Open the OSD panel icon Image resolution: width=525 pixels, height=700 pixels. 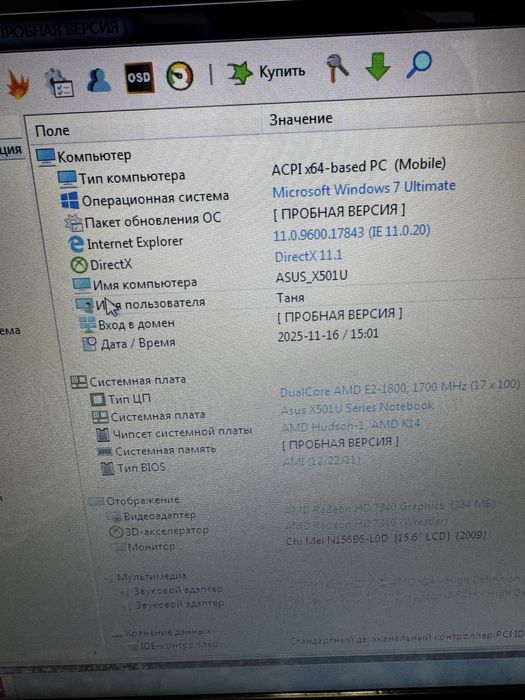click(139, 77)
